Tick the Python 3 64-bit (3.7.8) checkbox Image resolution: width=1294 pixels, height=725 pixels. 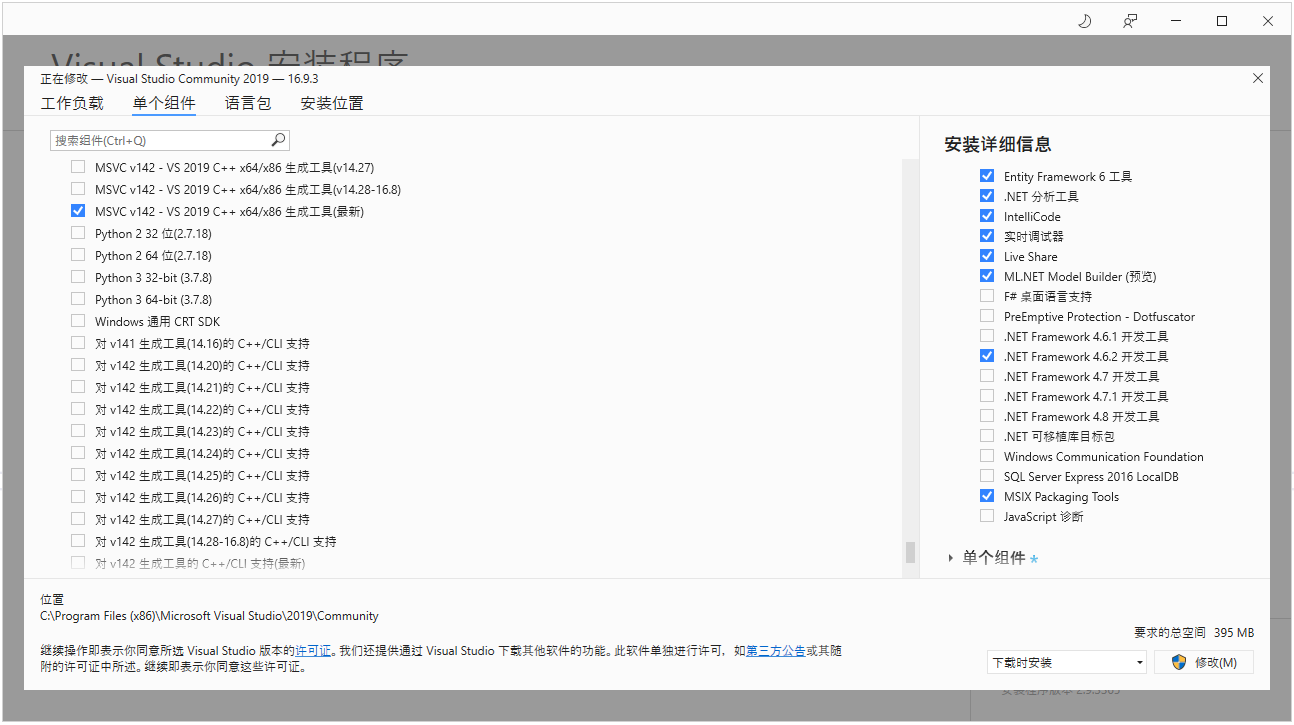tap(78, 299)
